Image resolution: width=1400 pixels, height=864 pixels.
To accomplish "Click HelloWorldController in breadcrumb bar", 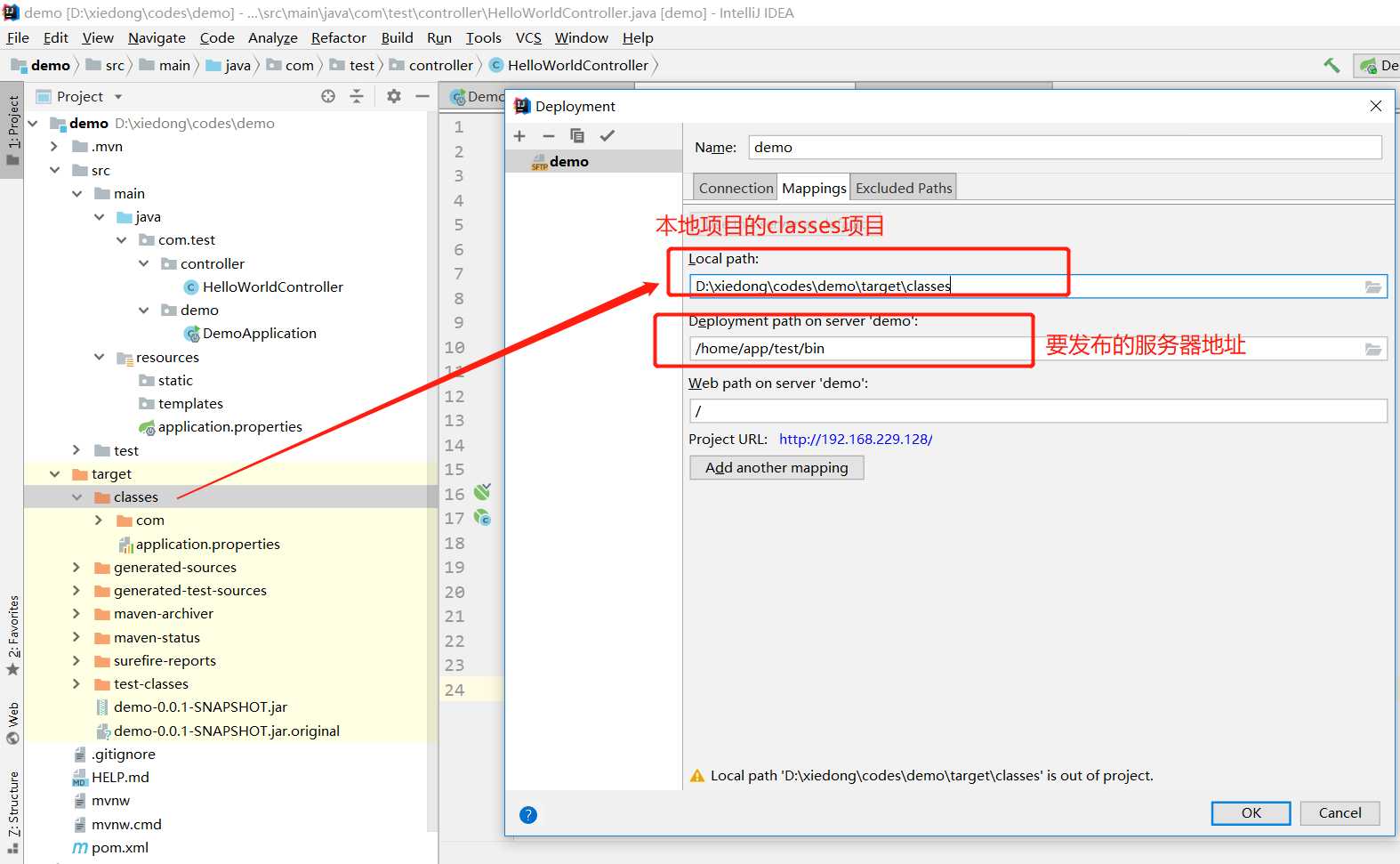I will click(x=577, y=65).
